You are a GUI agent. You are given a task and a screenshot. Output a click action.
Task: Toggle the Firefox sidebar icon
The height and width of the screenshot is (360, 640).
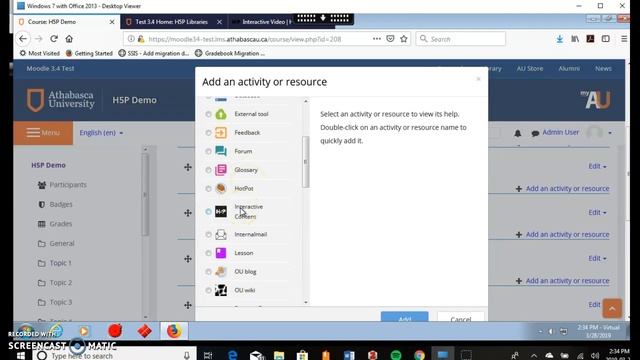[606, 39]
